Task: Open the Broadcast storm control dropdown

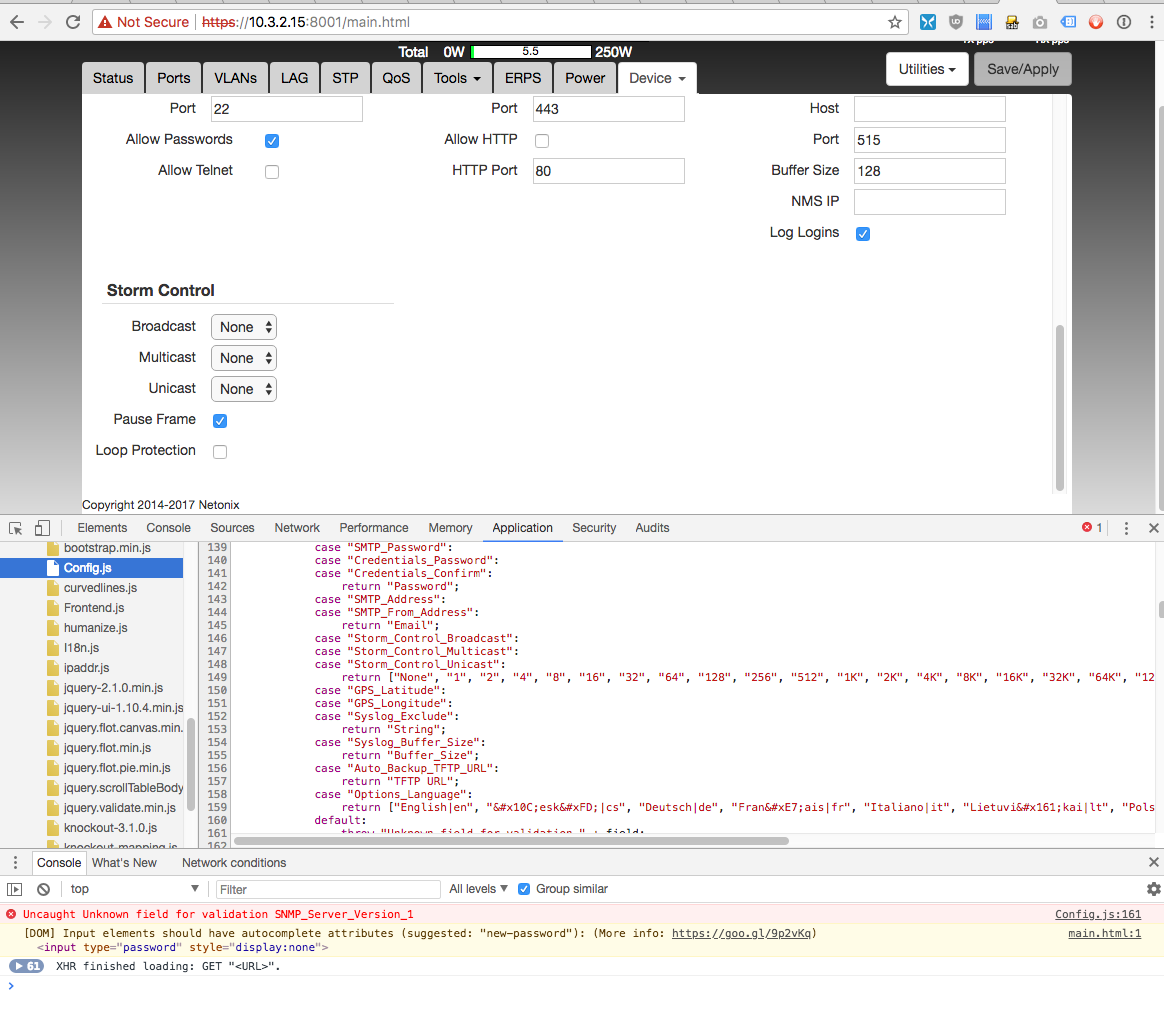Action: (x=243, y=327)
